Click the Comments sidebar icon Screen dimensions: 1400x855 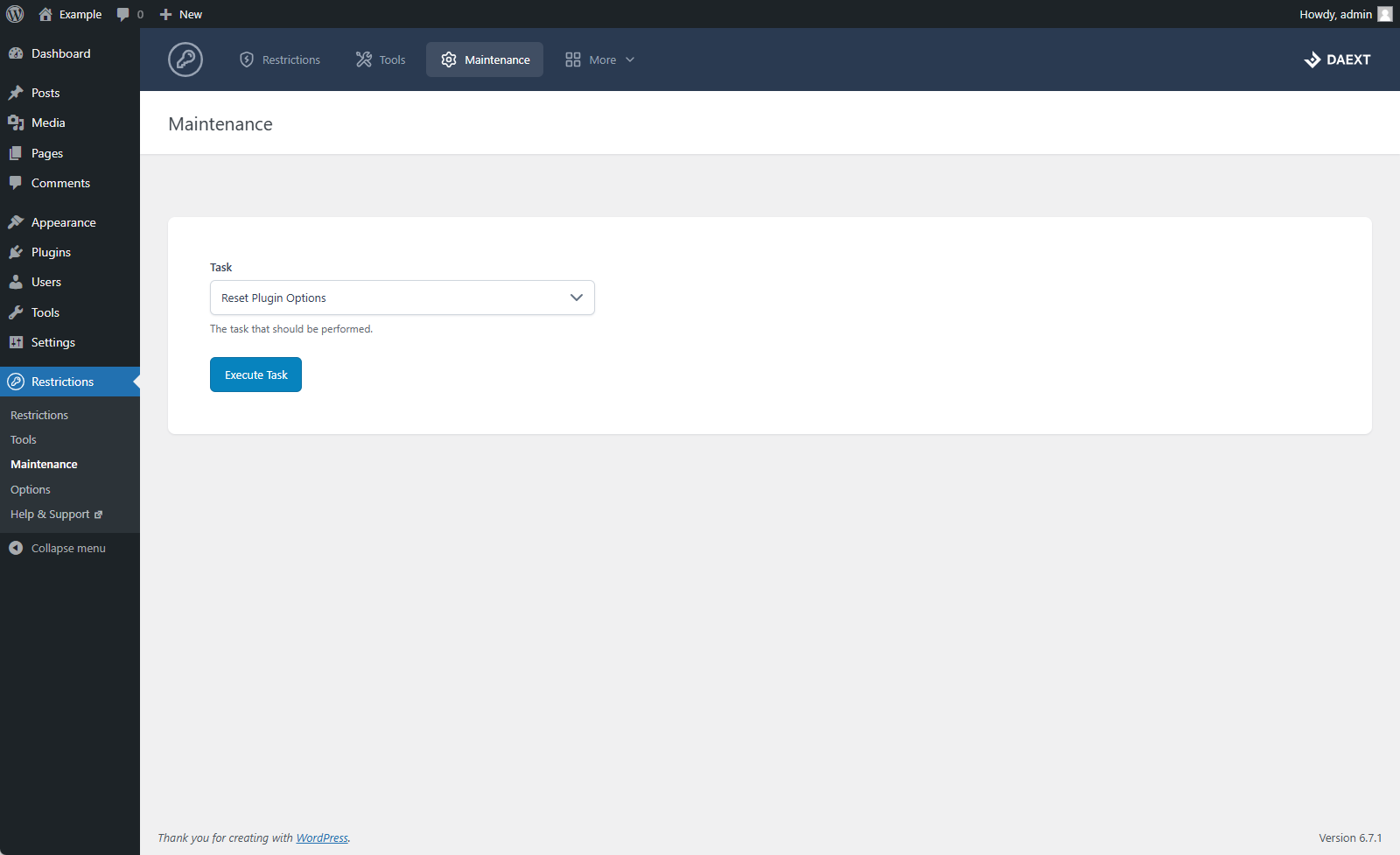[16, 183]
